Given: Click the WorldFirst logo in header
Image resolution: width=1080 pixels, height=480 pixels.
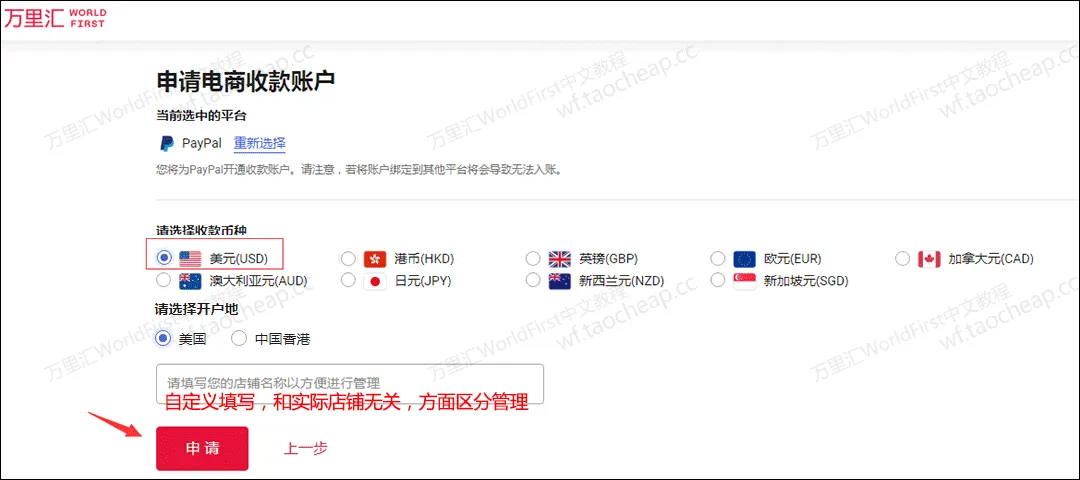Looking at the screenshot, I should 55,18.
